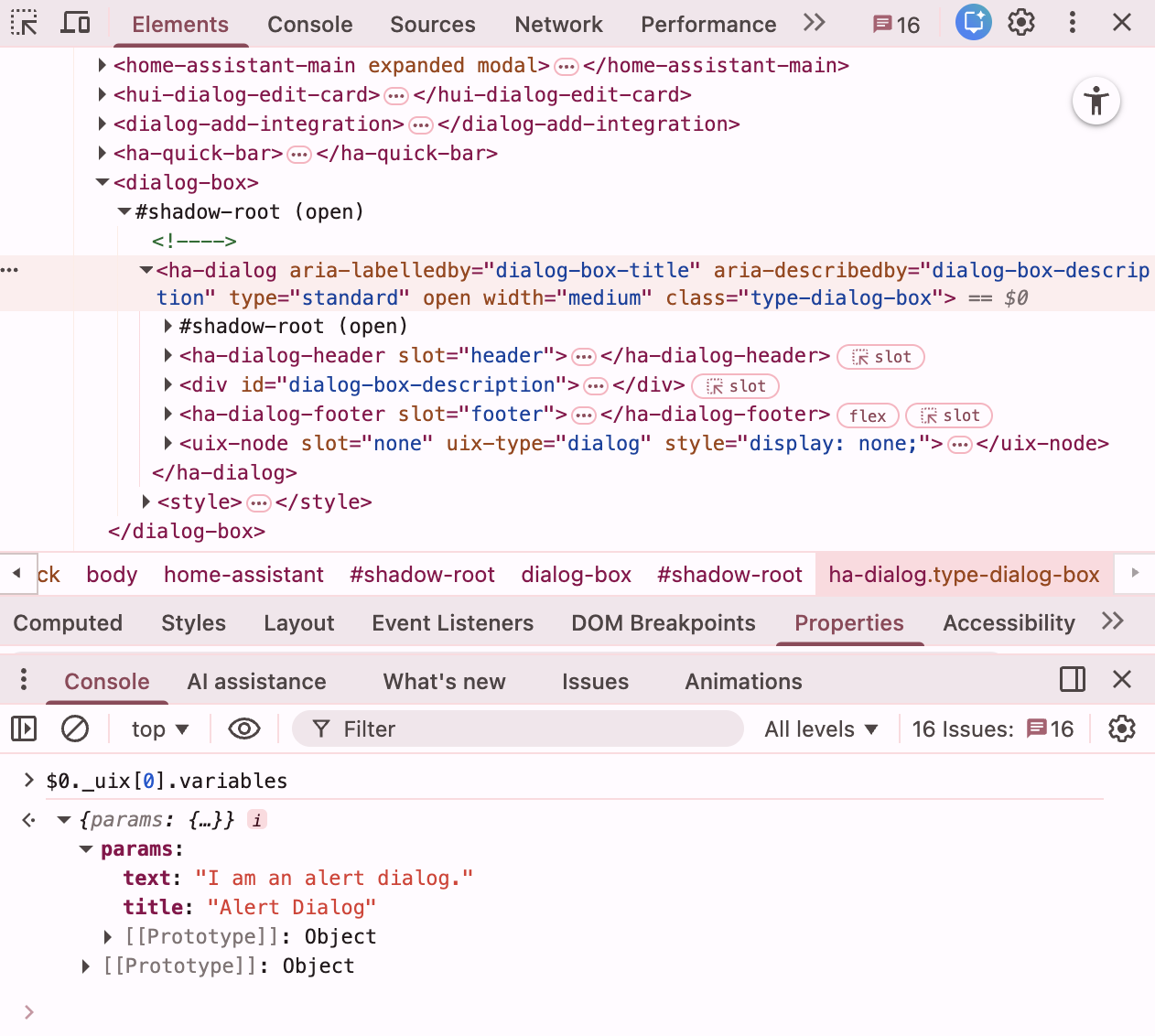Activate the inspect element picker icon
This screenshot has height=1036, width=1155.
coord(24,23)
